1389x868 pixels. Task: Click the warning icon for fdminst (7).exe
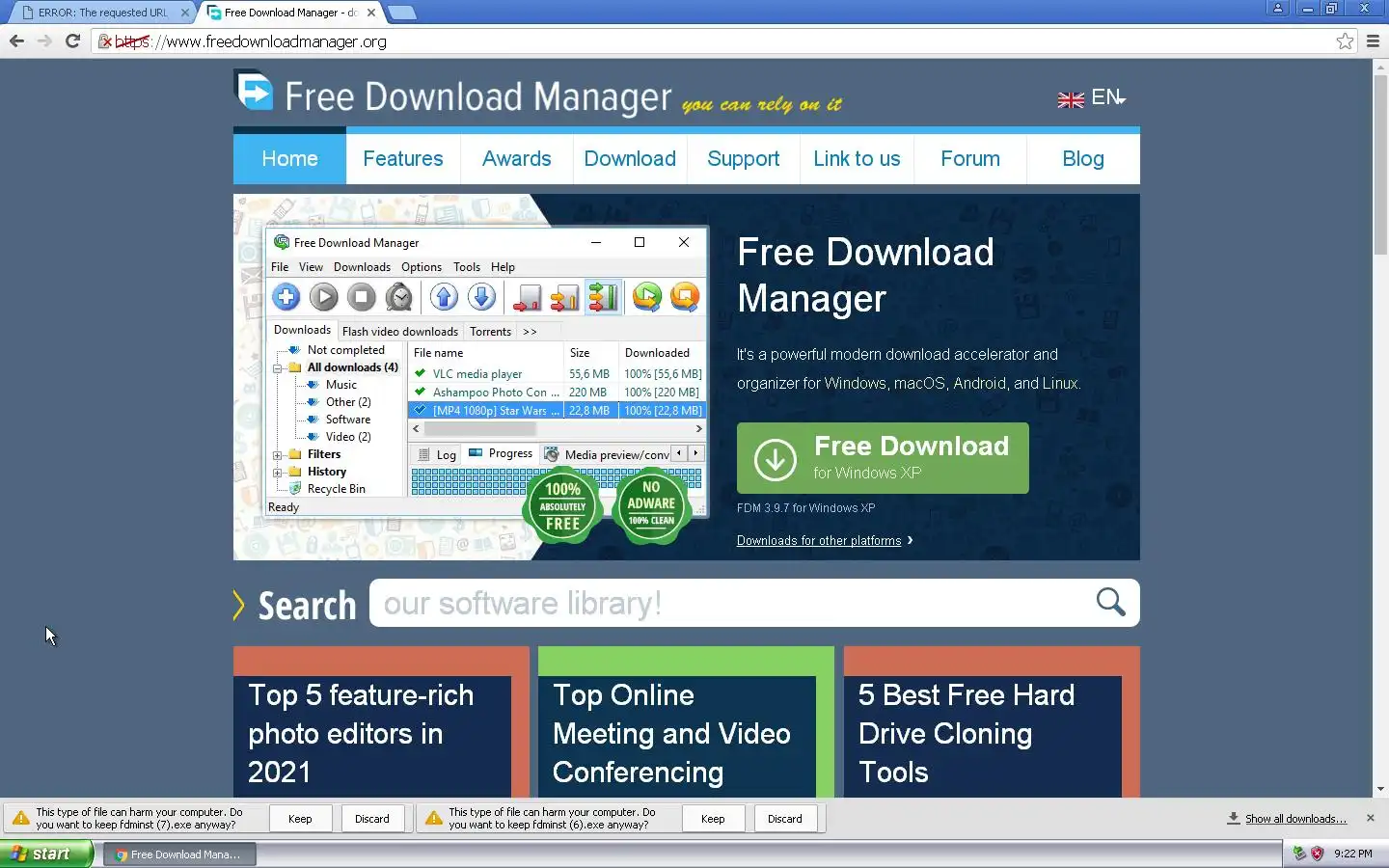[20, 818]
